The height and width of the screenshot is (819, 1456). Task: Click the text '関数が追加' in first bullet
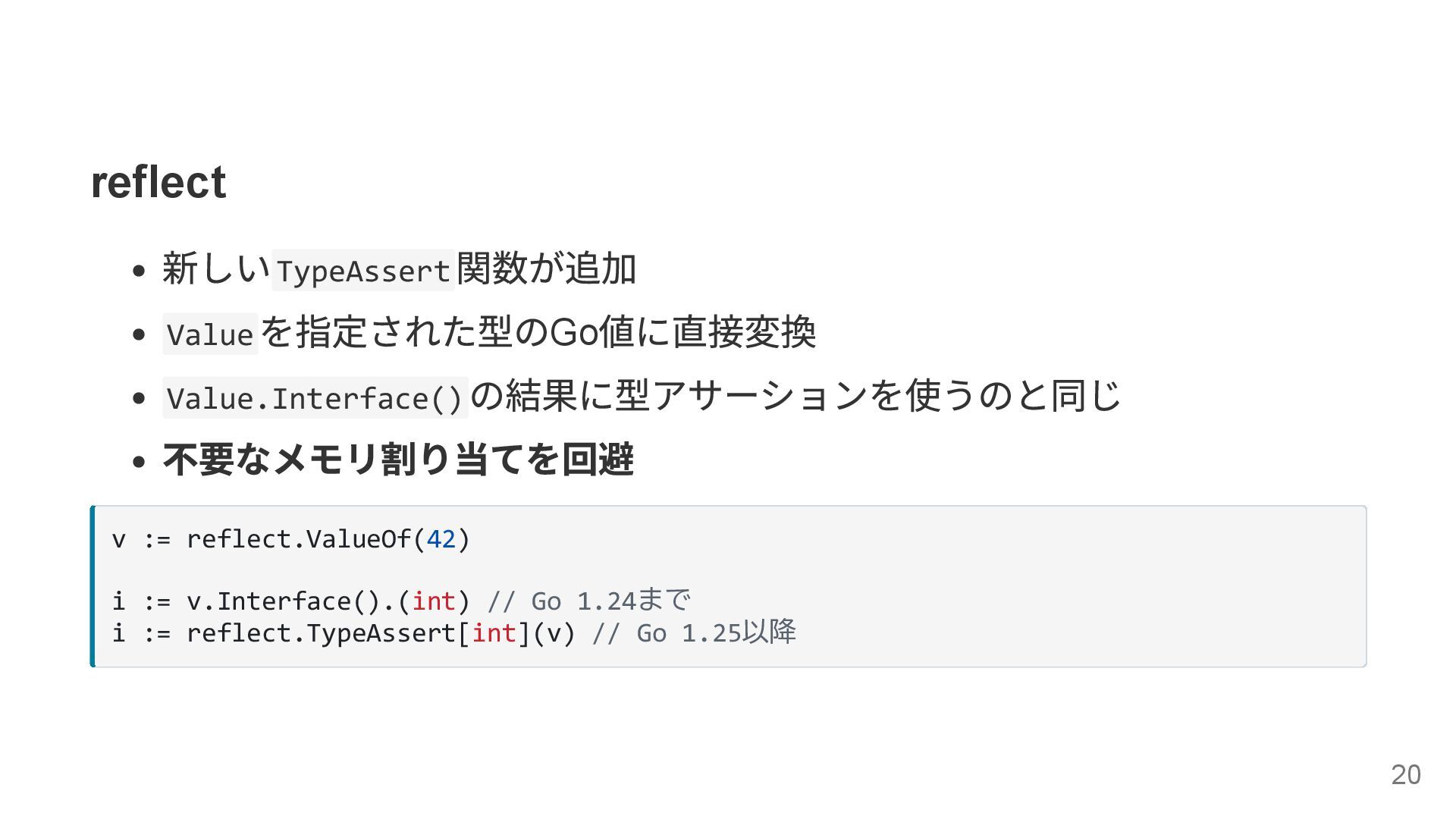pyautogui.click(x=546, y=268)
